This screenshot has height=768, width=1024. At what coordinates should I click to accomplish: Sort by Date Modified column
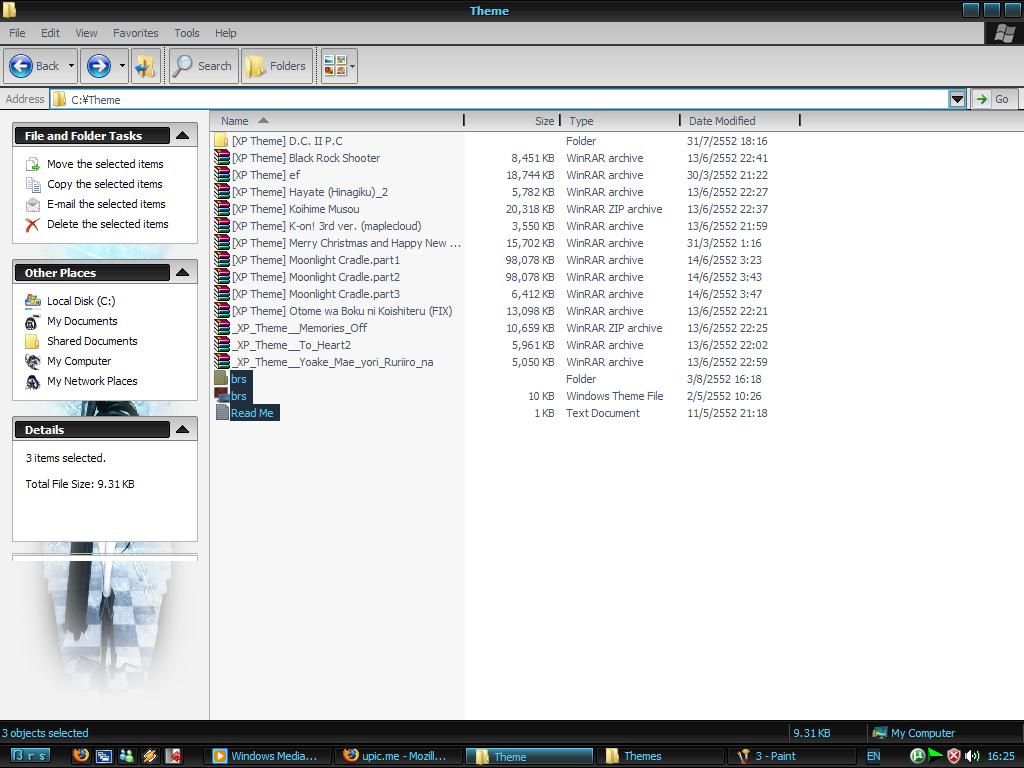coord(740,121)
